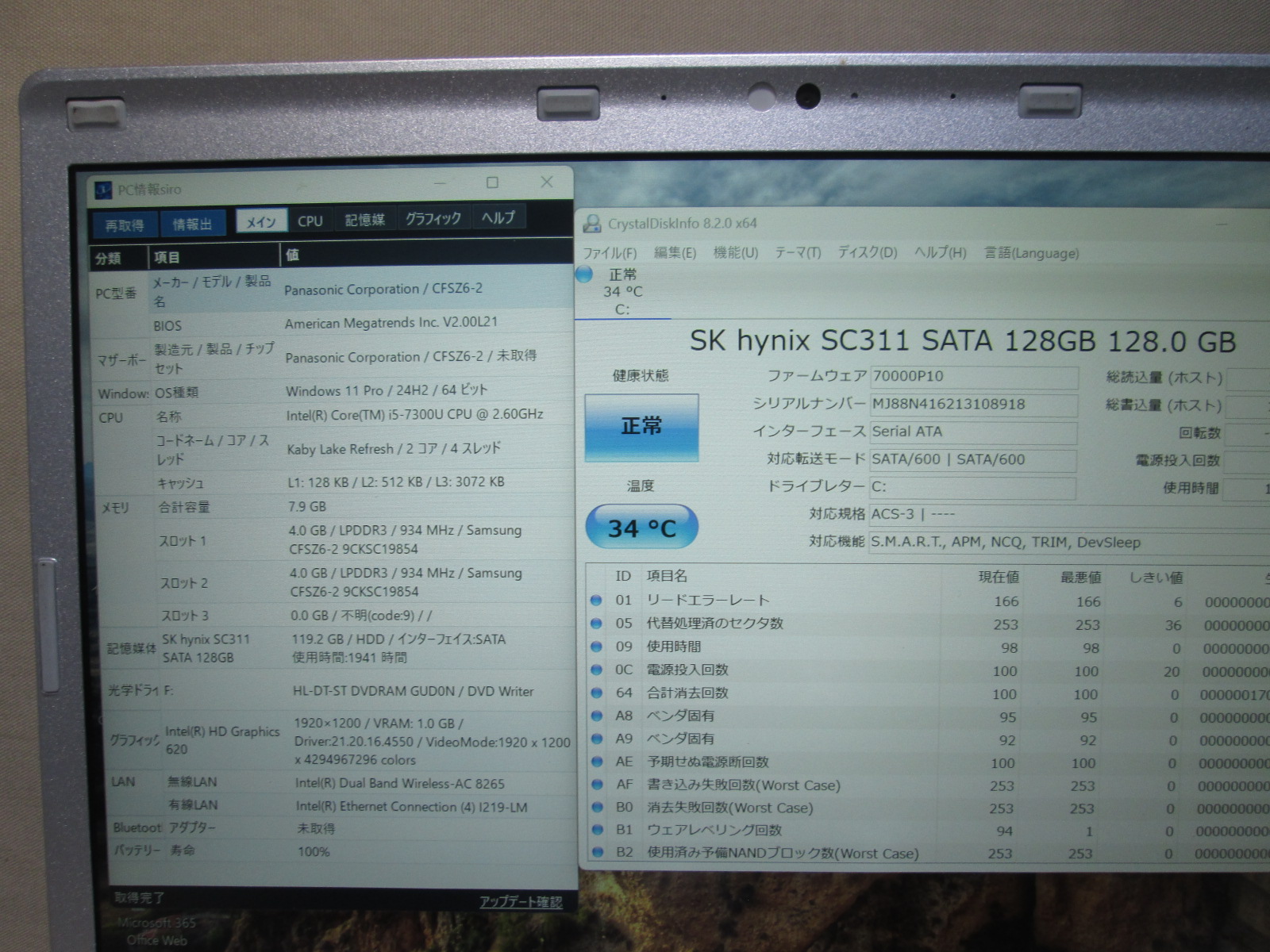
Task: Click the インターフェース field showing Serial ATA
Action: 974,432
